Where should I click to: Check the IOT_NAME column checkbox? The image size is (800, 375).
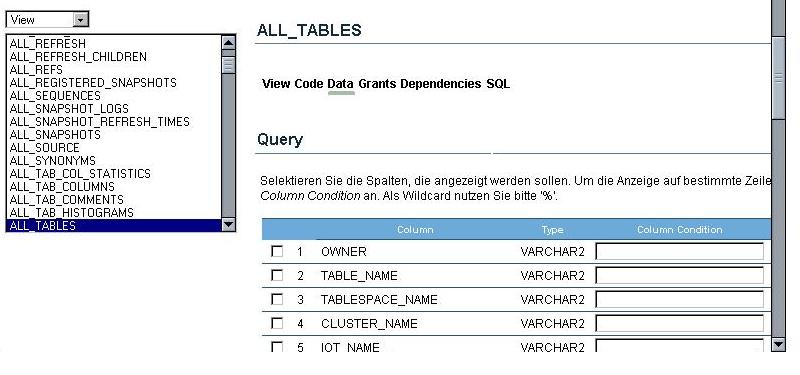pos(277,347)
